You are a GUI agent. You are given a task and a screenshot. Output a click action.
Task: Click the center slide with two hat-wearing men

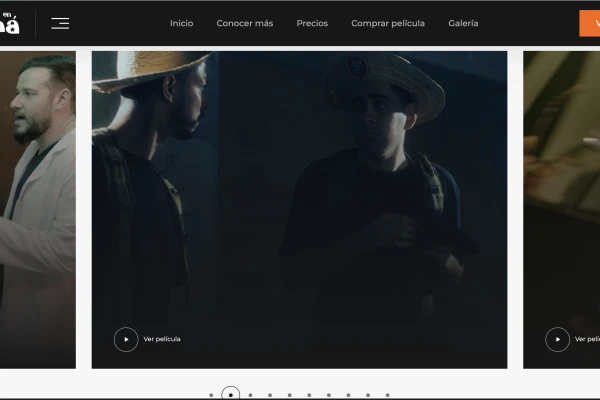(300, 210)
